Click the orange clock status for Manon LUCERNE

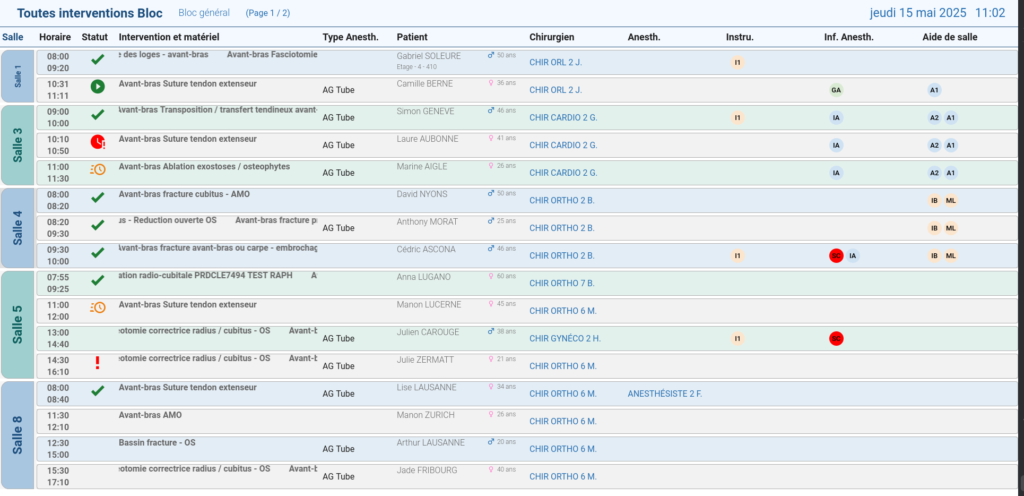(97, 308)
